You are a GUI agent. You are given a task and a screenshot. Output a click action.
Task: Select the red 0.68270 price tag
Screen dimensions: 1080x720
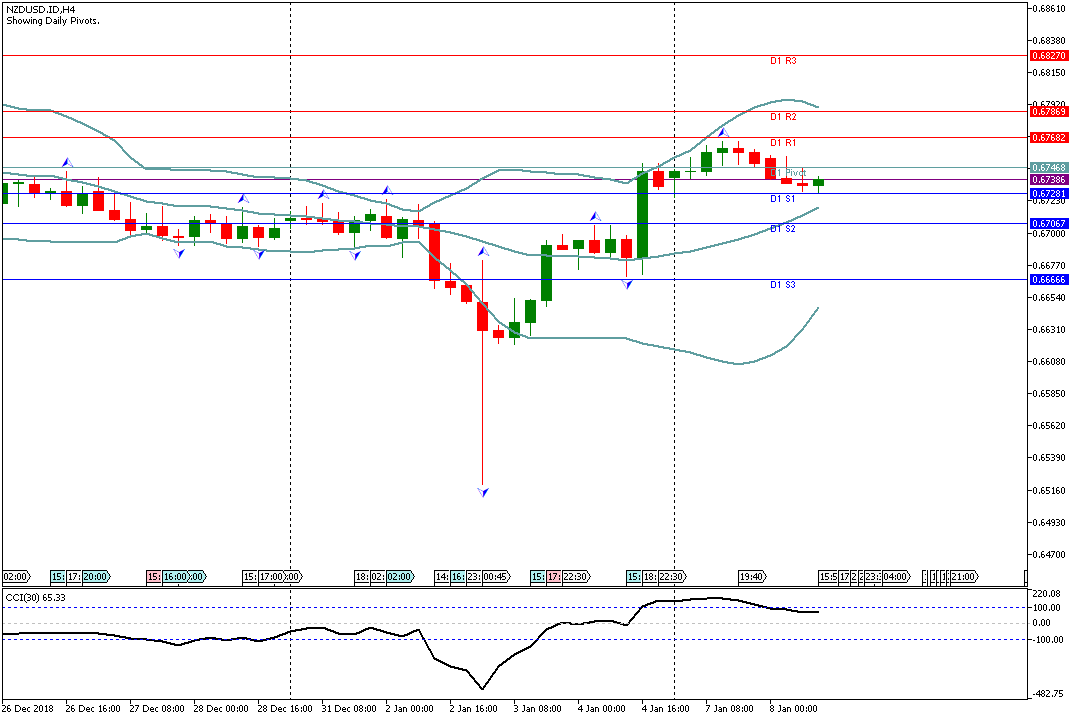(x=1049, y=56)
